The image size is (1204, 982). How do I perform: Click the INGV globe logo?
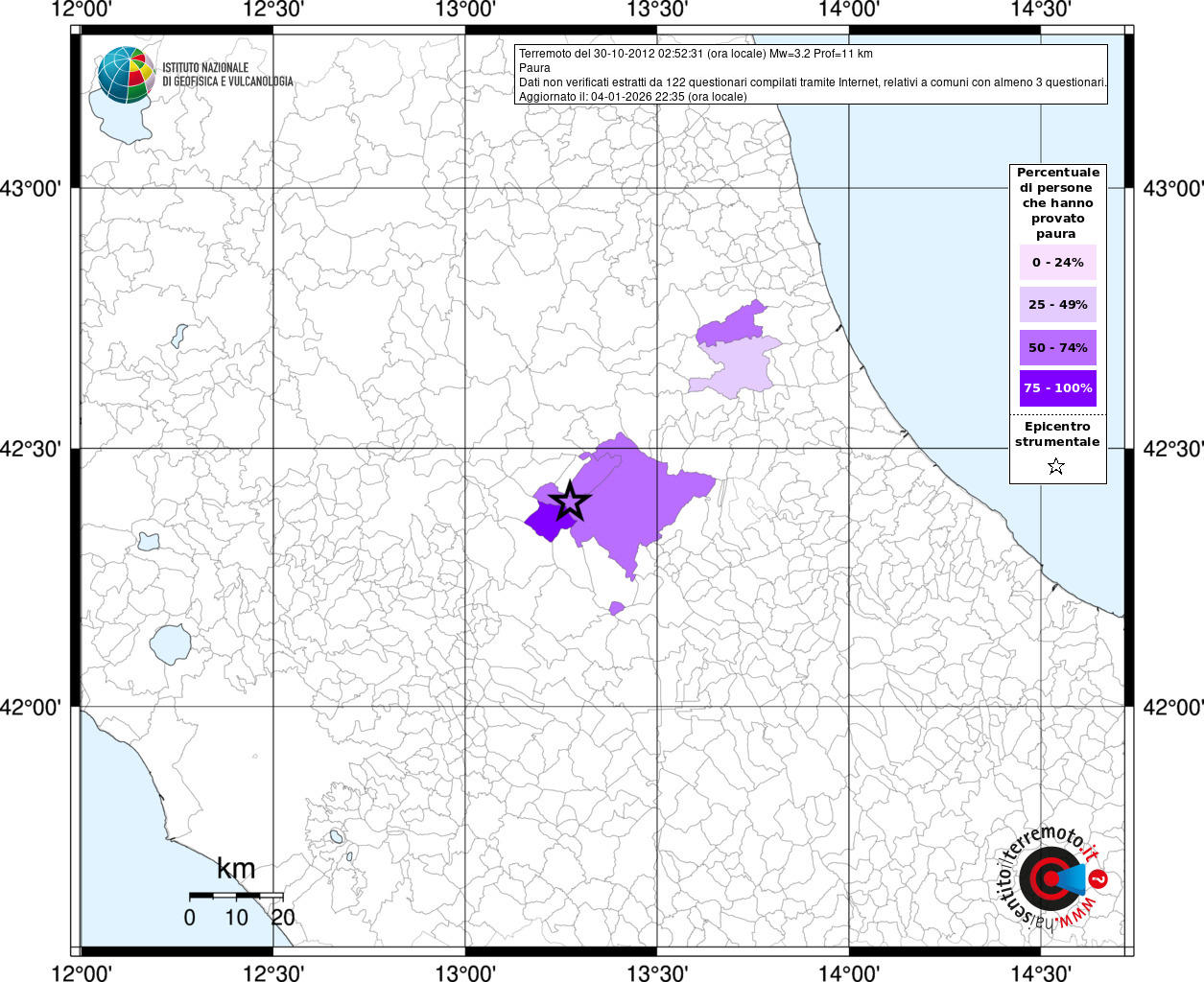tap(127, 74)
